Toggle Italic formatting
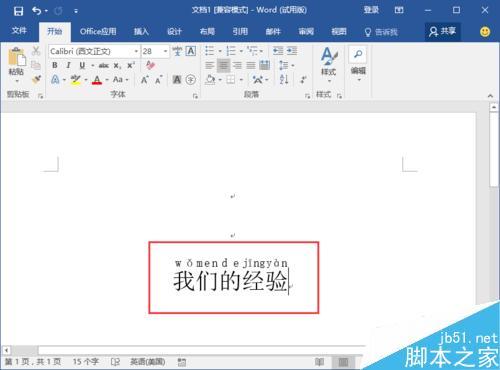Viewport: 500px width, 370px height. (68, 65)
